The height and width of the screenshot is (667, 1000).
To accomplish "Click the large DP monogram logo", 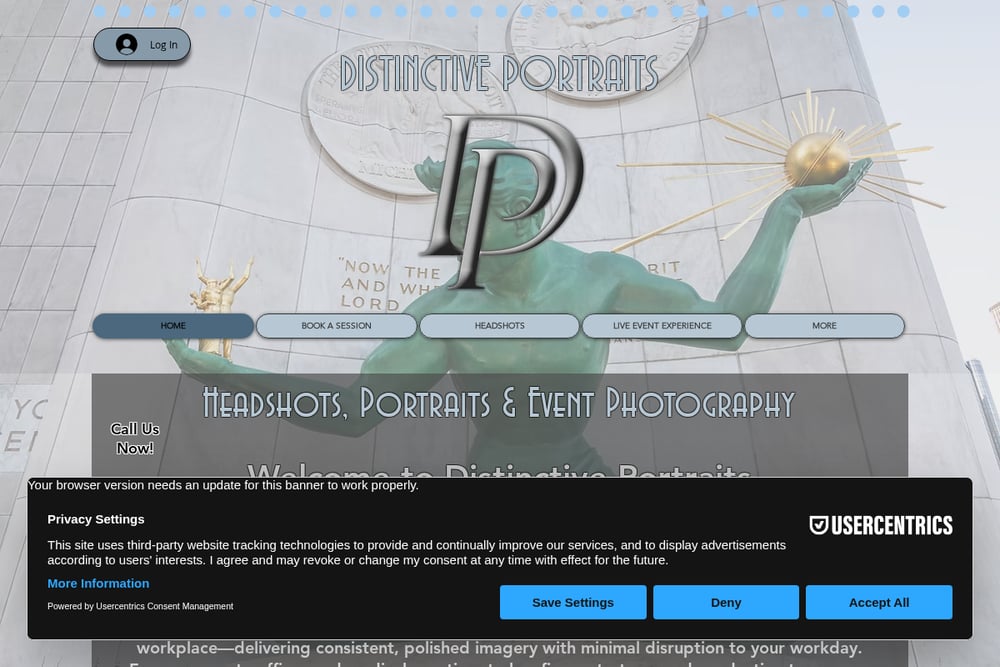I will 502,202.
